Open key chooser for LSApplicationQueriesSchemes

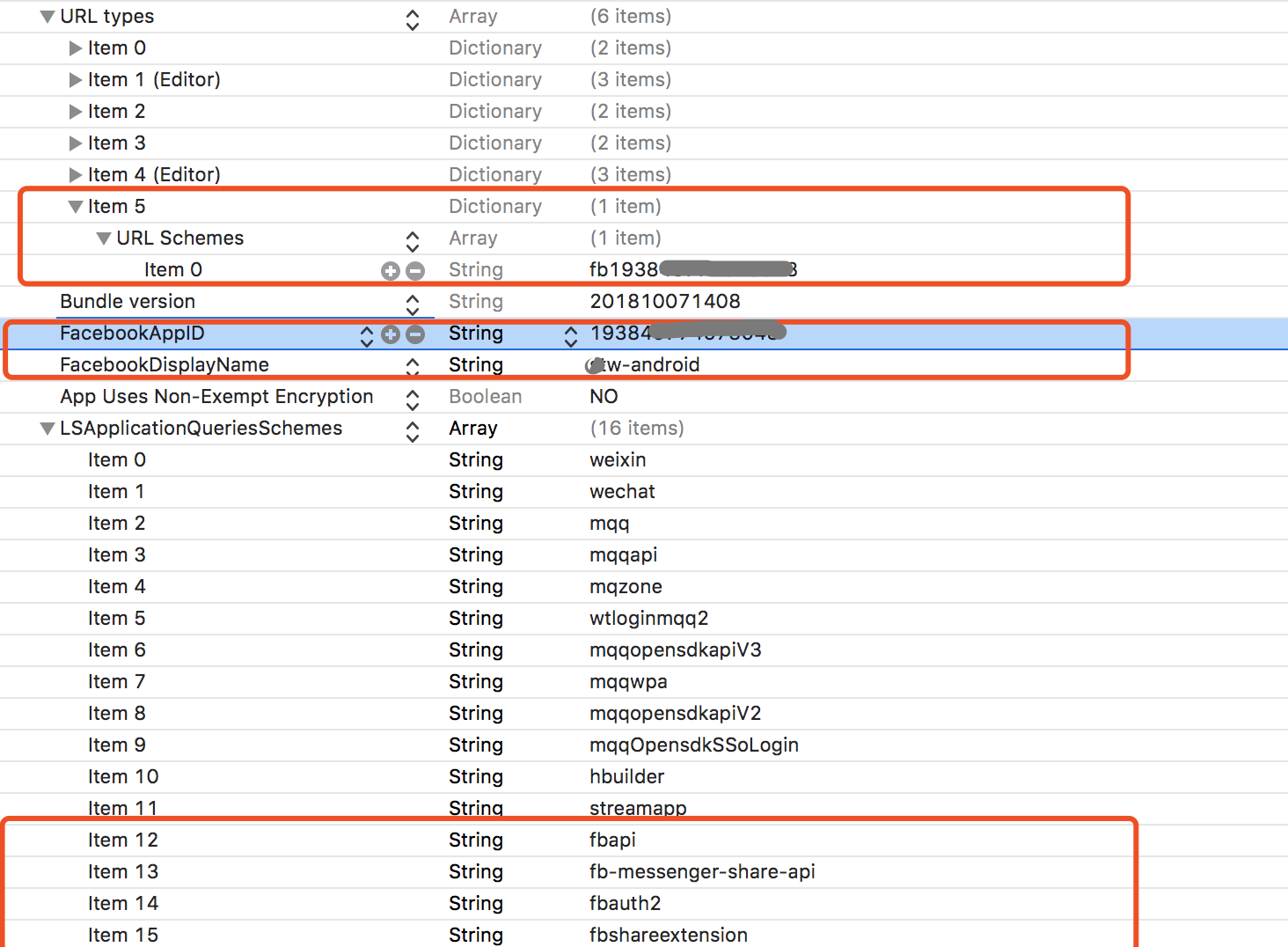(413, 431)
